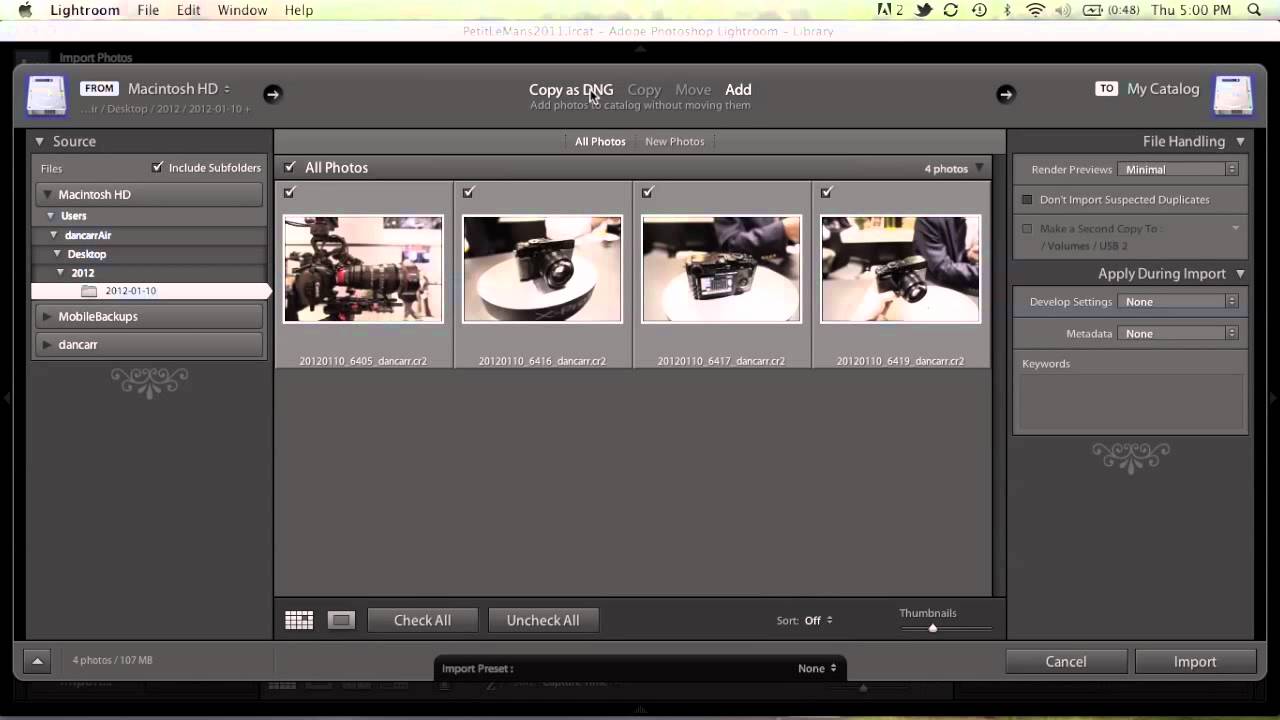Uncheck photo 20120110_6405_dancarr.cr2

point(289,192)
